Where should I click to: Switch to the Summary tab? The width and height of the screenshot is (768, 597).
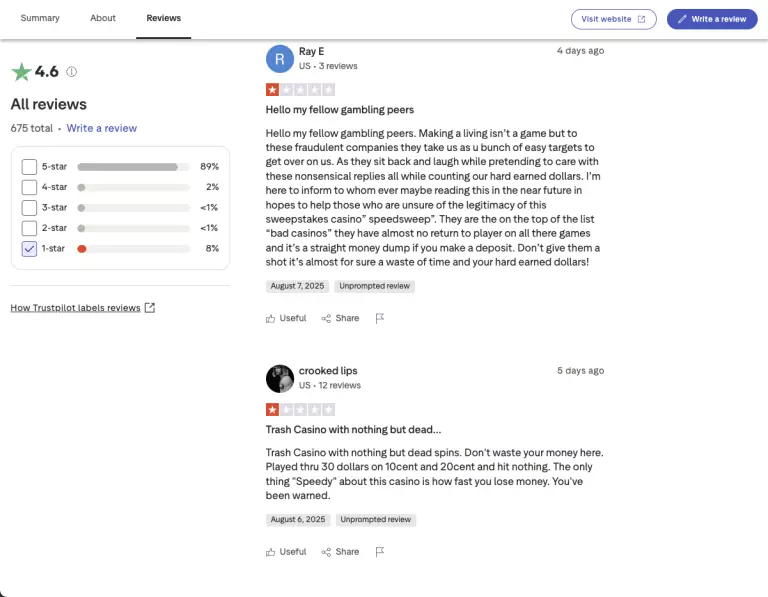[x=40, y=18]
